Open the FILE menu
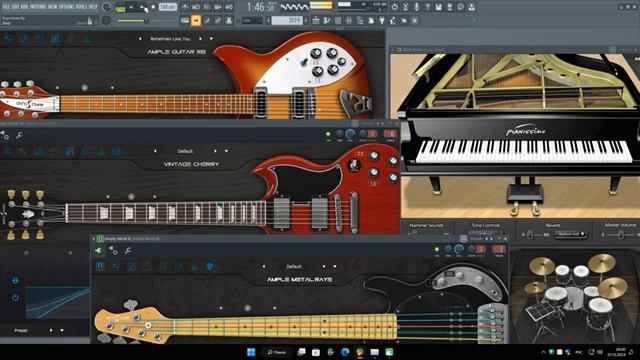 click(7, 7)
